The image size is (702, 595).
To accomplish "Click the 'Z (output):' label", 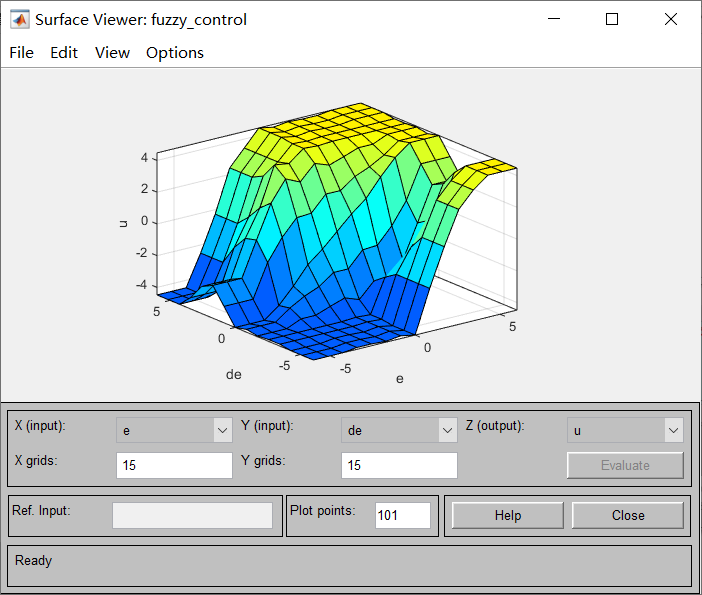I will pyautogui.click(x=495, y=426).
